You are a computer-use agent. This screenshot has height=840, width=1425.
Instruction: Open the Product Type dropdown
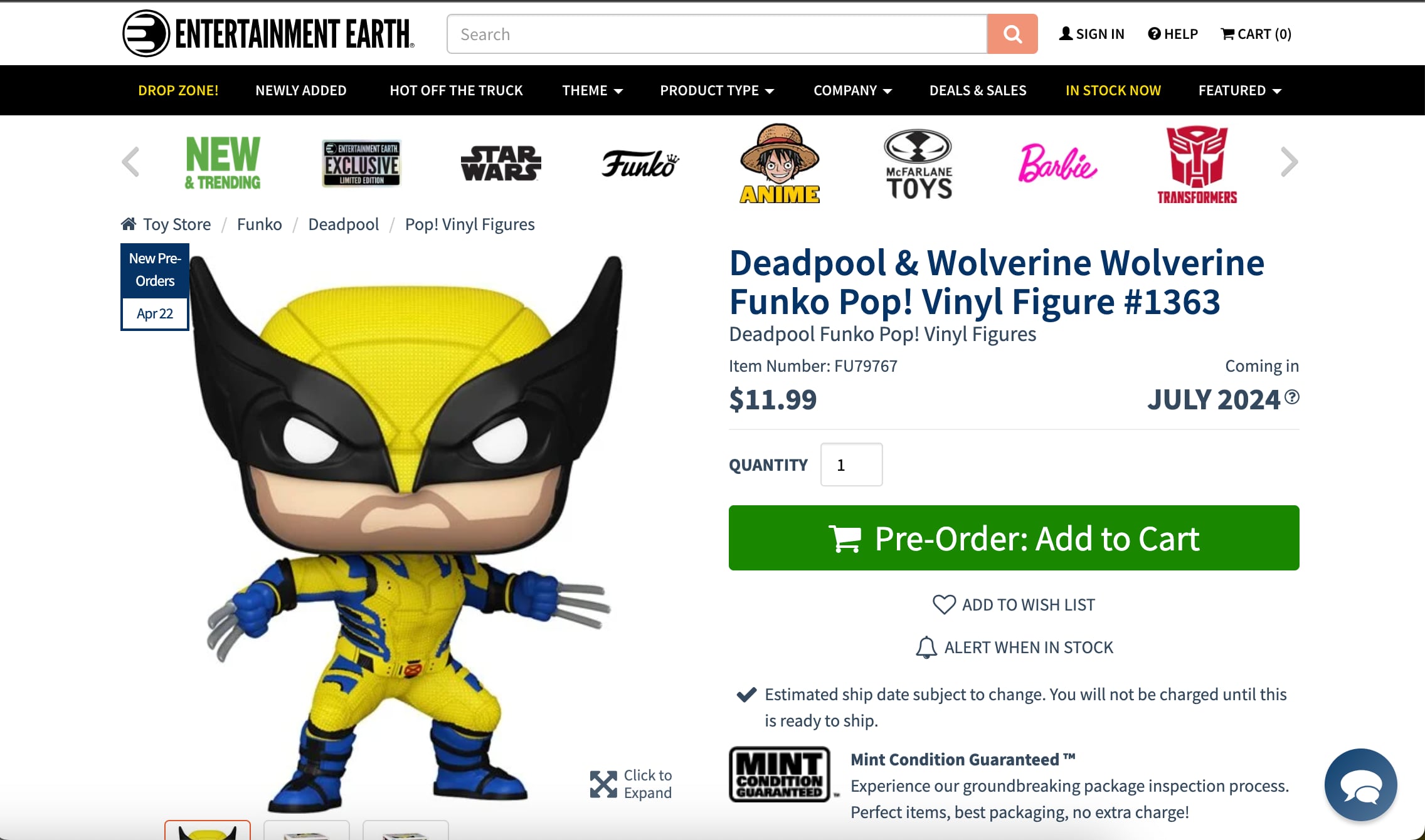(x=716, y=90)
